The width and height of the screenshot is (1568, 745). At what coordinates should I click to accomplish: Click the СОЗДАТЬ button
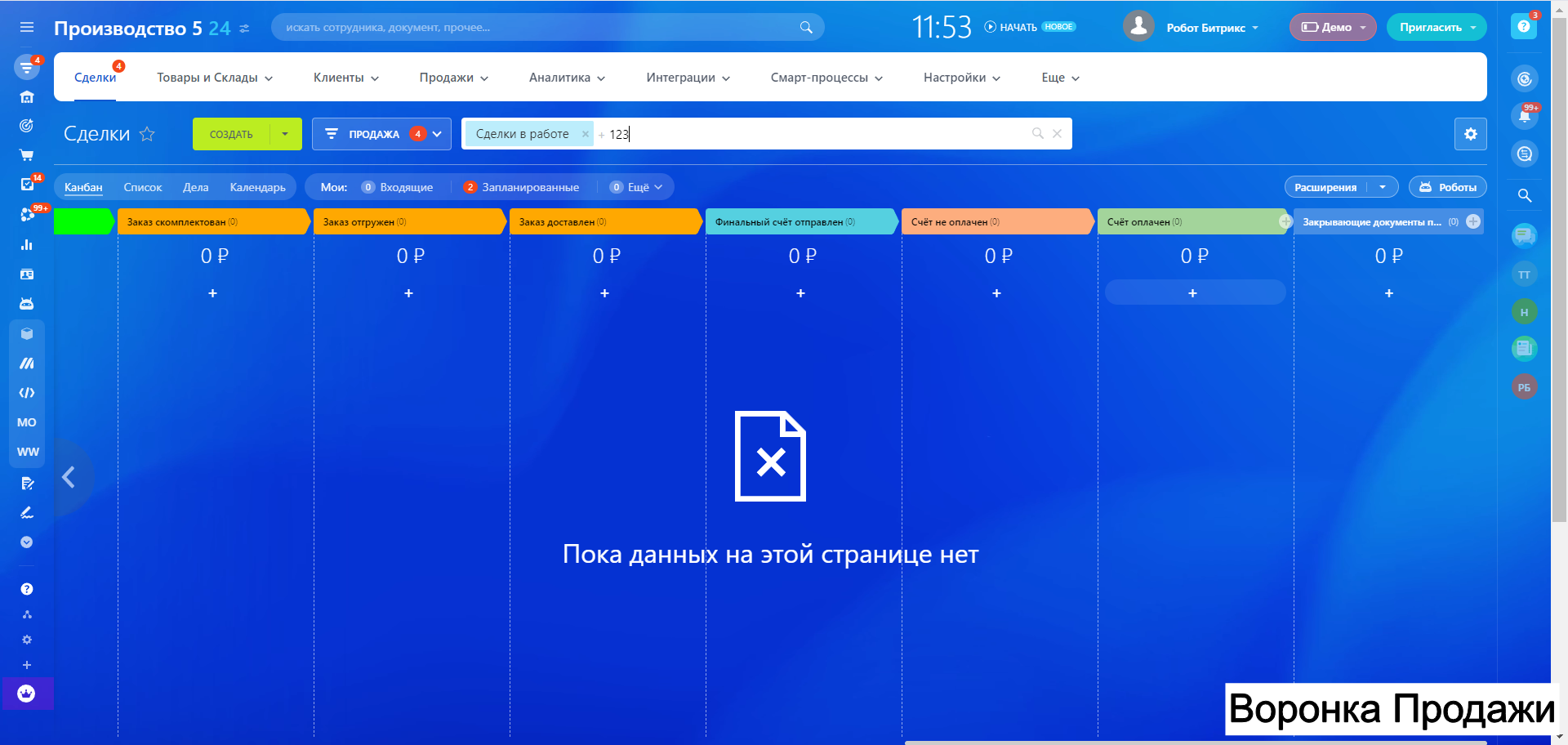click(x=231, y=134)
